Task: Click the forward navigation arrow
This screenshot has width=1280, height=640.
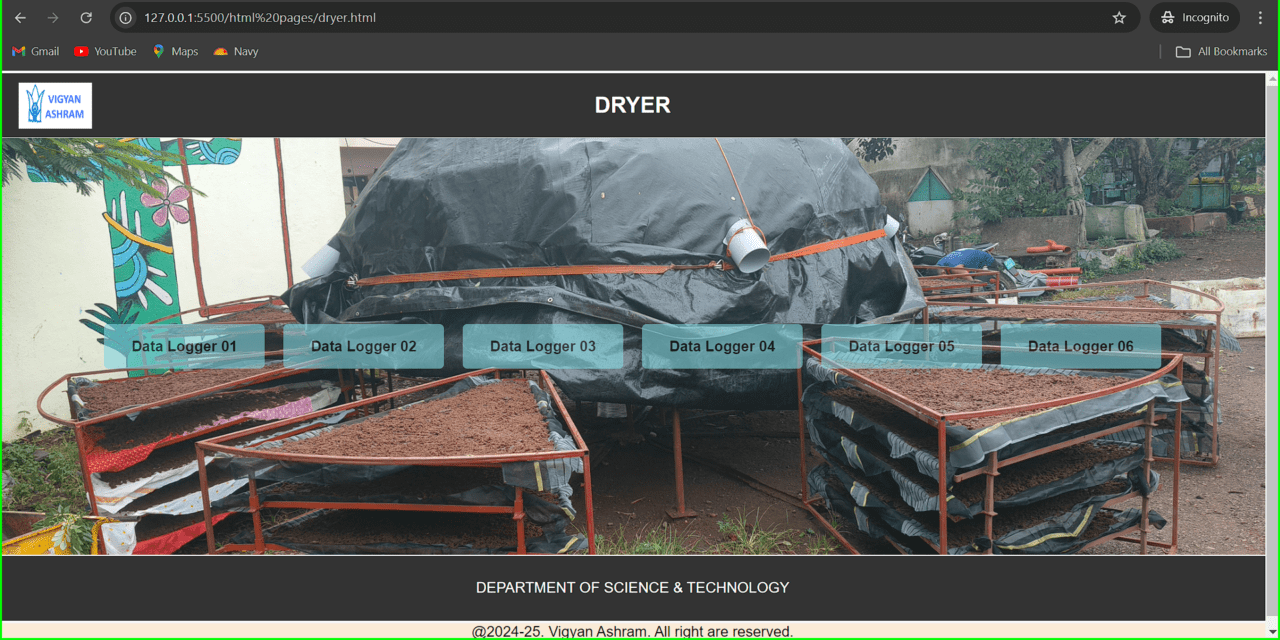Action: 52,17
